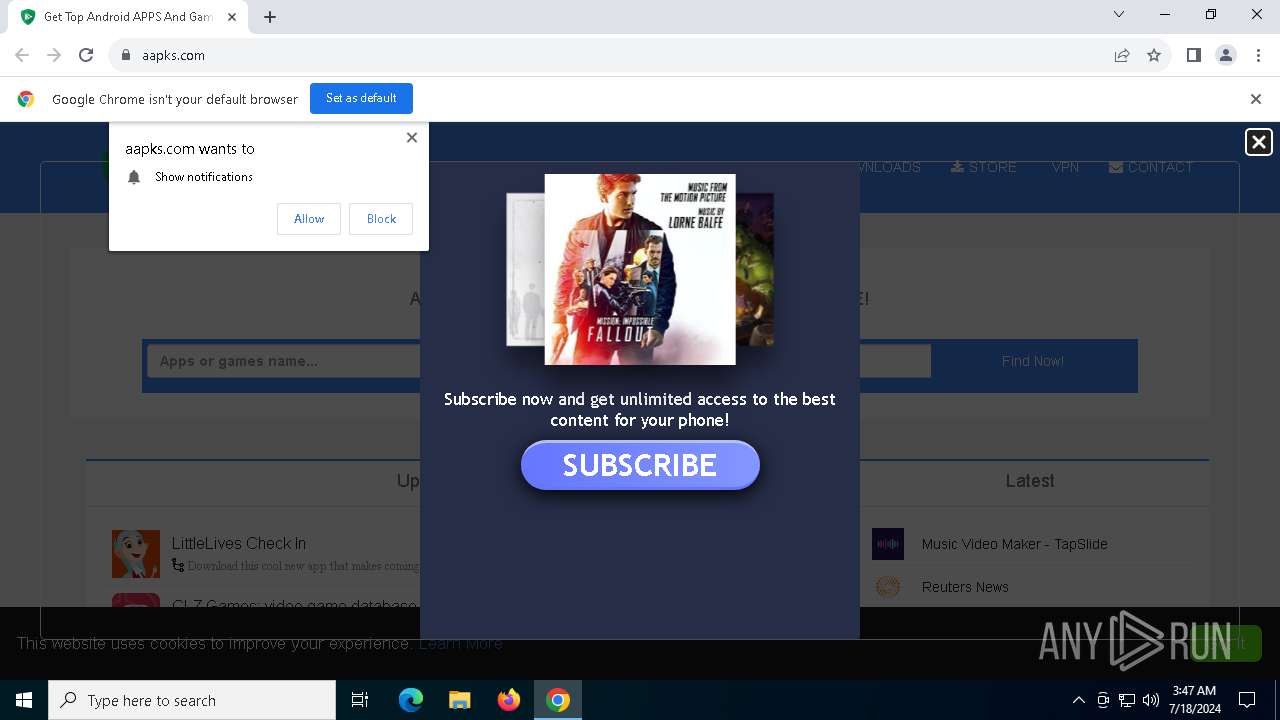Viewport: 1280px width, 720px height.
Task: Open the taskbar clock showing 3:47 AM
Action: (x=1194, y=700)
